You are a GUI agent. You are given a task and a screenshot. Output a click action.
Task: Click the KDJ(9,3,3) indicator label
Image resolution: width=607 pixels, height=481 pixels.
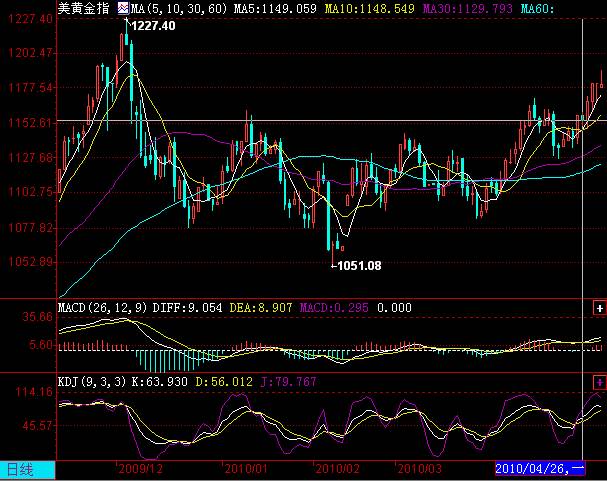pyautogui.click(x=92, y=382)
